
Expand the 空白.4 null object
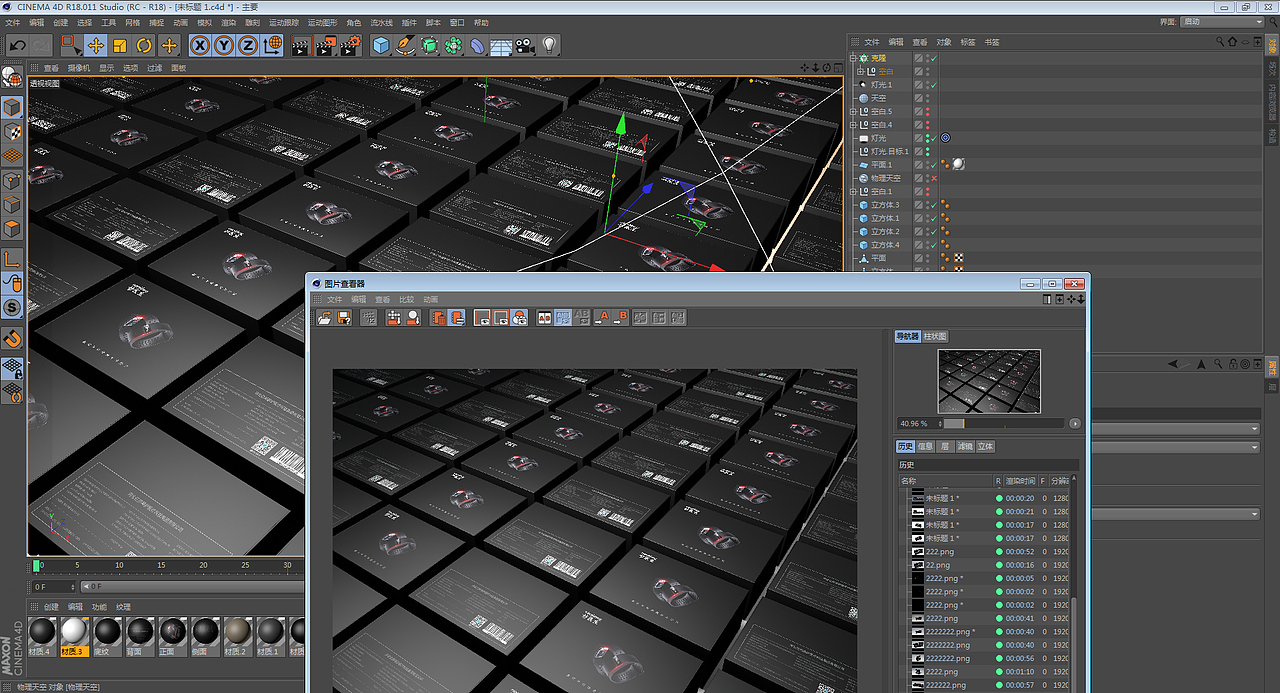[853, 125]
